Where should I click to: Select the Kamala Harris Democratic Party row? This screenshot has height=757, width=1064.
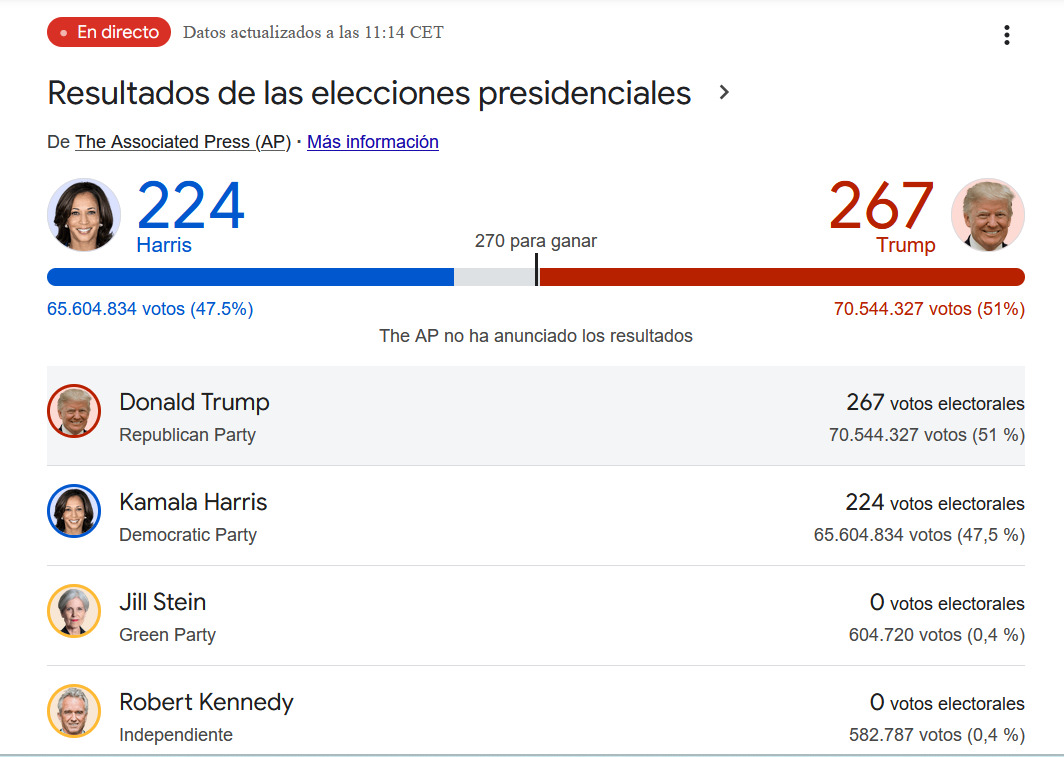coord(535,516)
